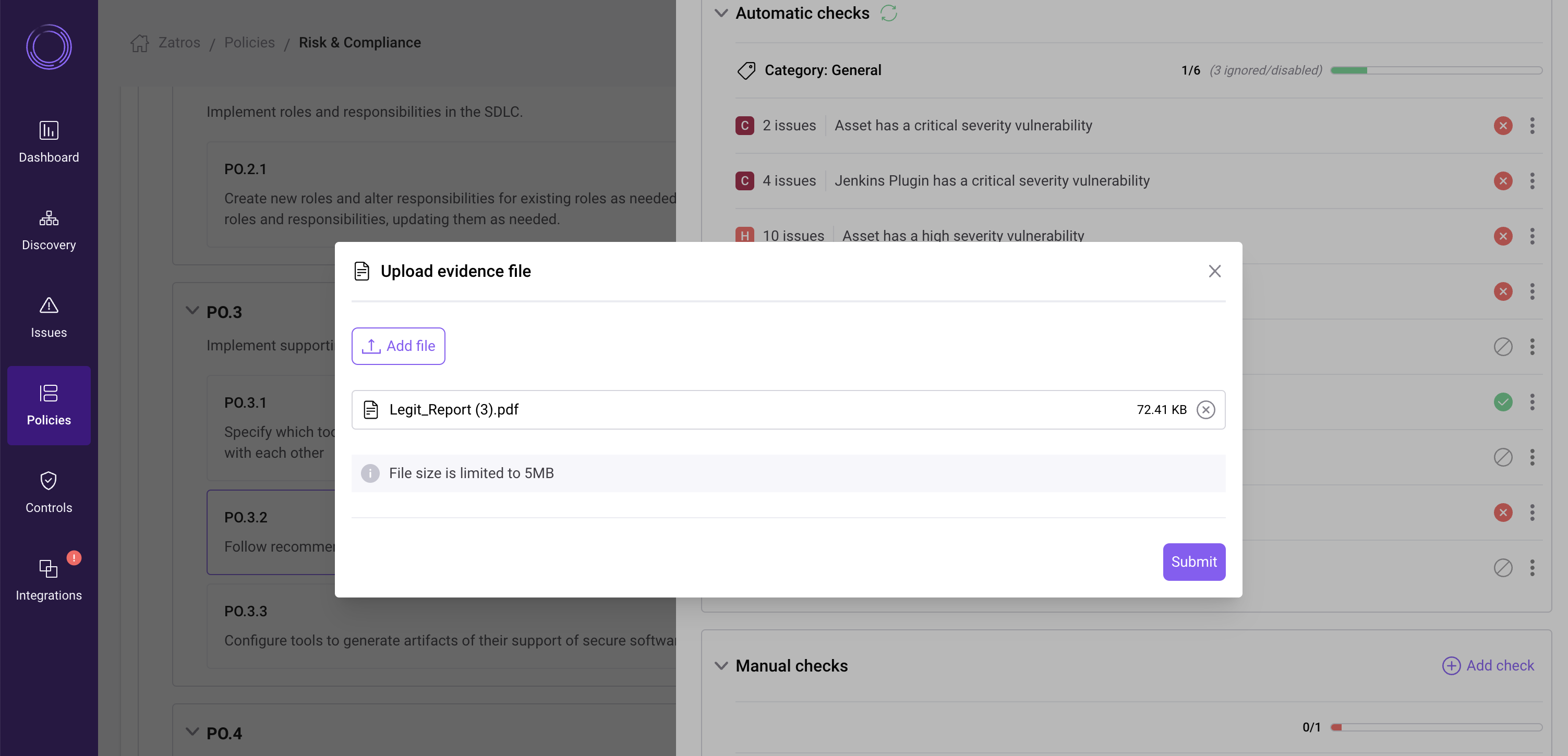This screenshot has height=756, width=1568.
Task: Open Integrations with the notification badge
Action: click(x=49, y=579)
